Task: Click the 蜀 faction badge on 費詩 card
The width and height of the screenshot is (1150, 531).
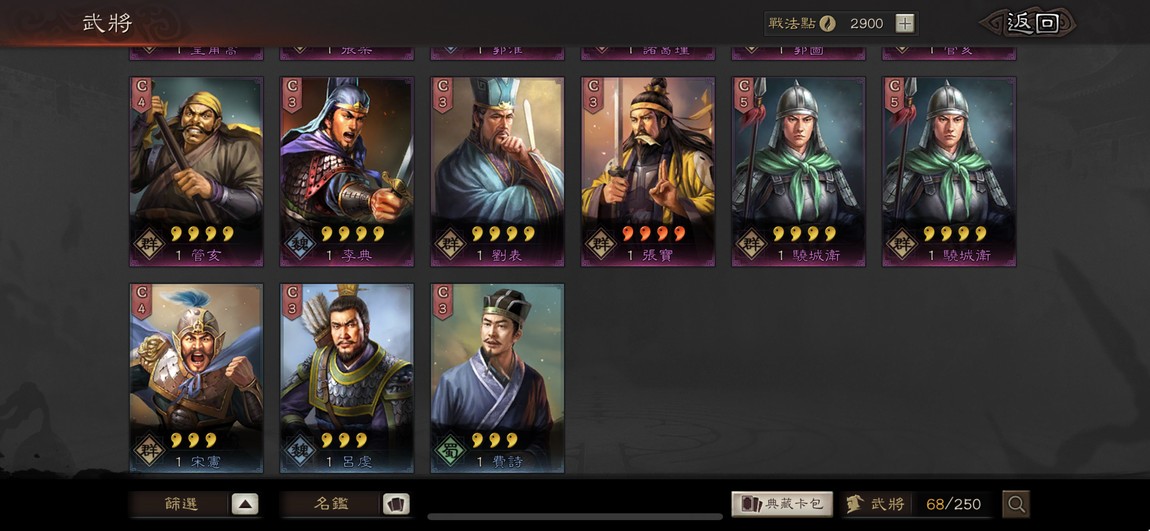Action: 450,451
